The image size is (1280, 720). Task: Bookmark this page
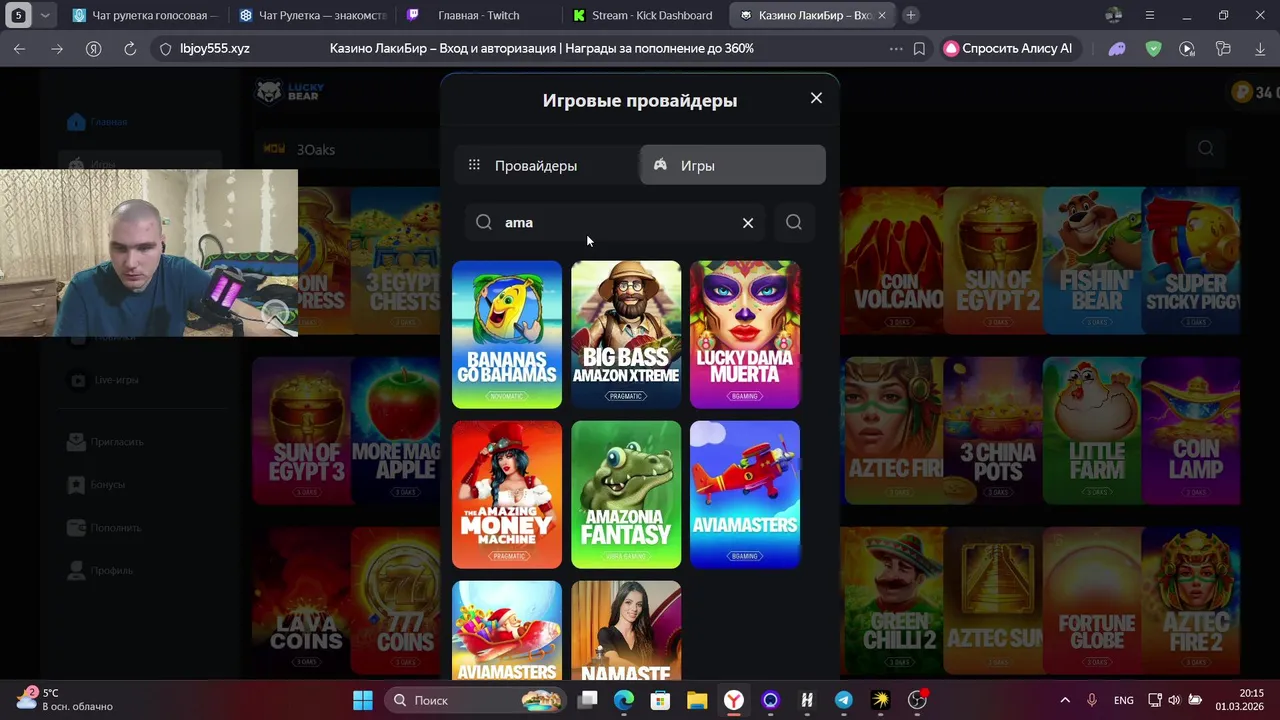919,48
